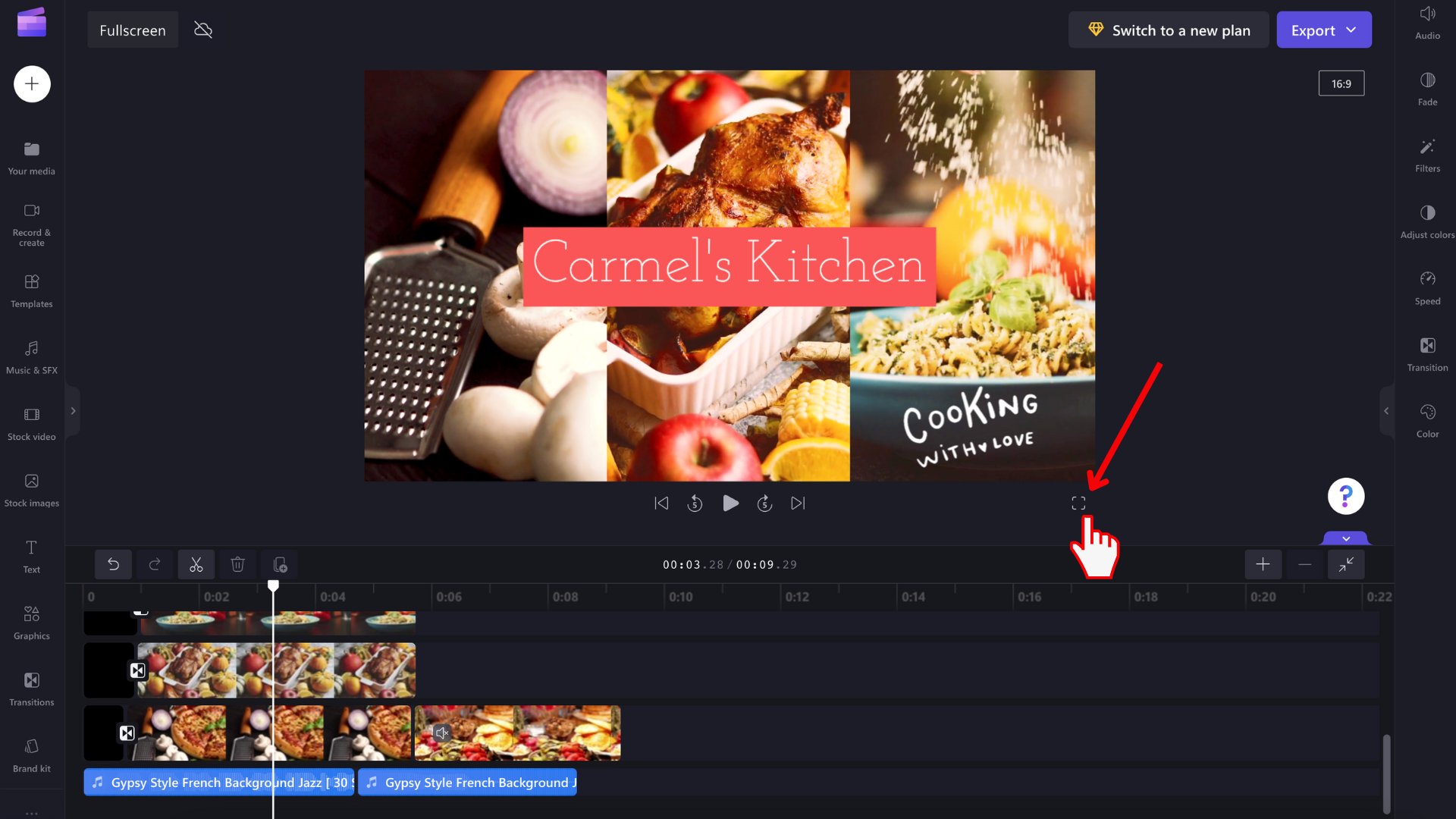Delete clip with trash icon

(237, 565)
